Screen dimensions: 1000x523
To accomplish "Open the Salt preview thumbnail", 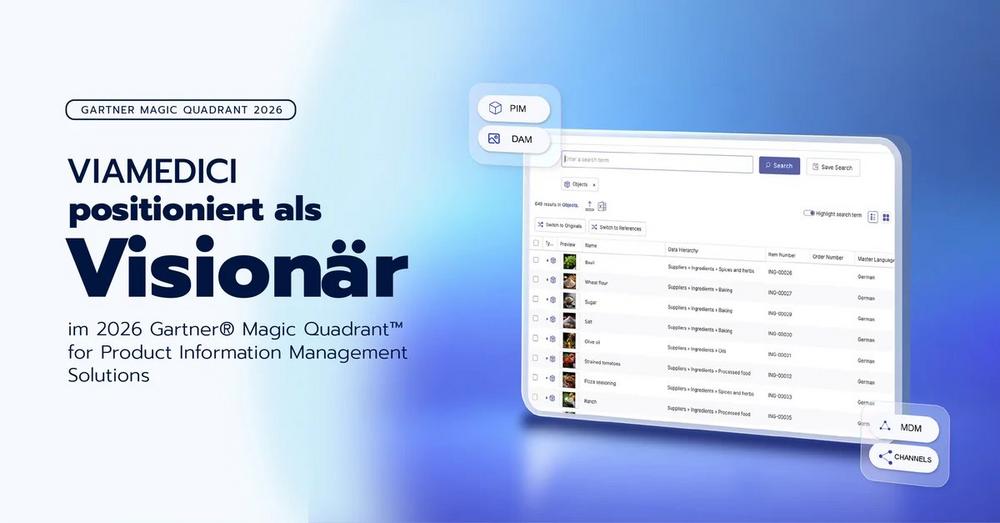I will (x=570, y=321).
